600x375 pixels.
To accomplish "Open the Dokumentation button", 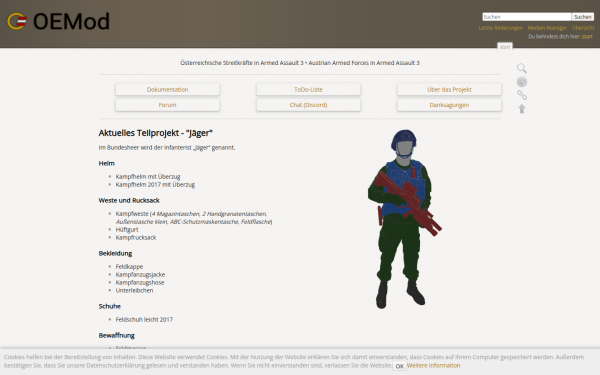I will click(168, 90).
